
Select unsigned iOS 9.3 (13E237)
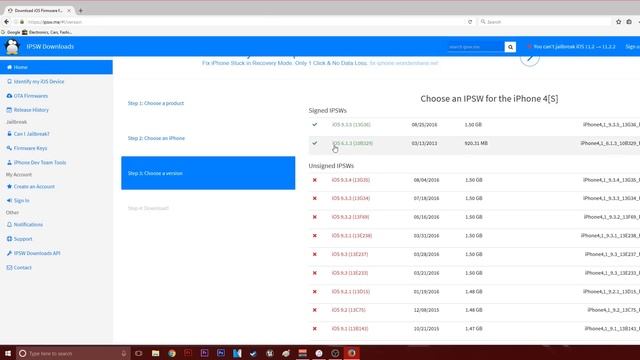(x=350, y=254)
